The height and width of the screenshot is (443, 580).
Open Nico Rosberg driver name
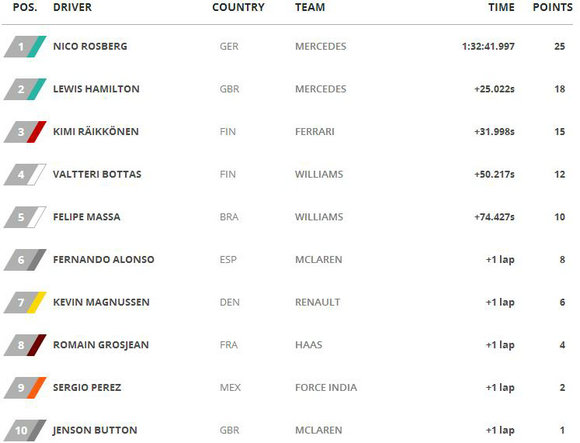tap(90, 47)
